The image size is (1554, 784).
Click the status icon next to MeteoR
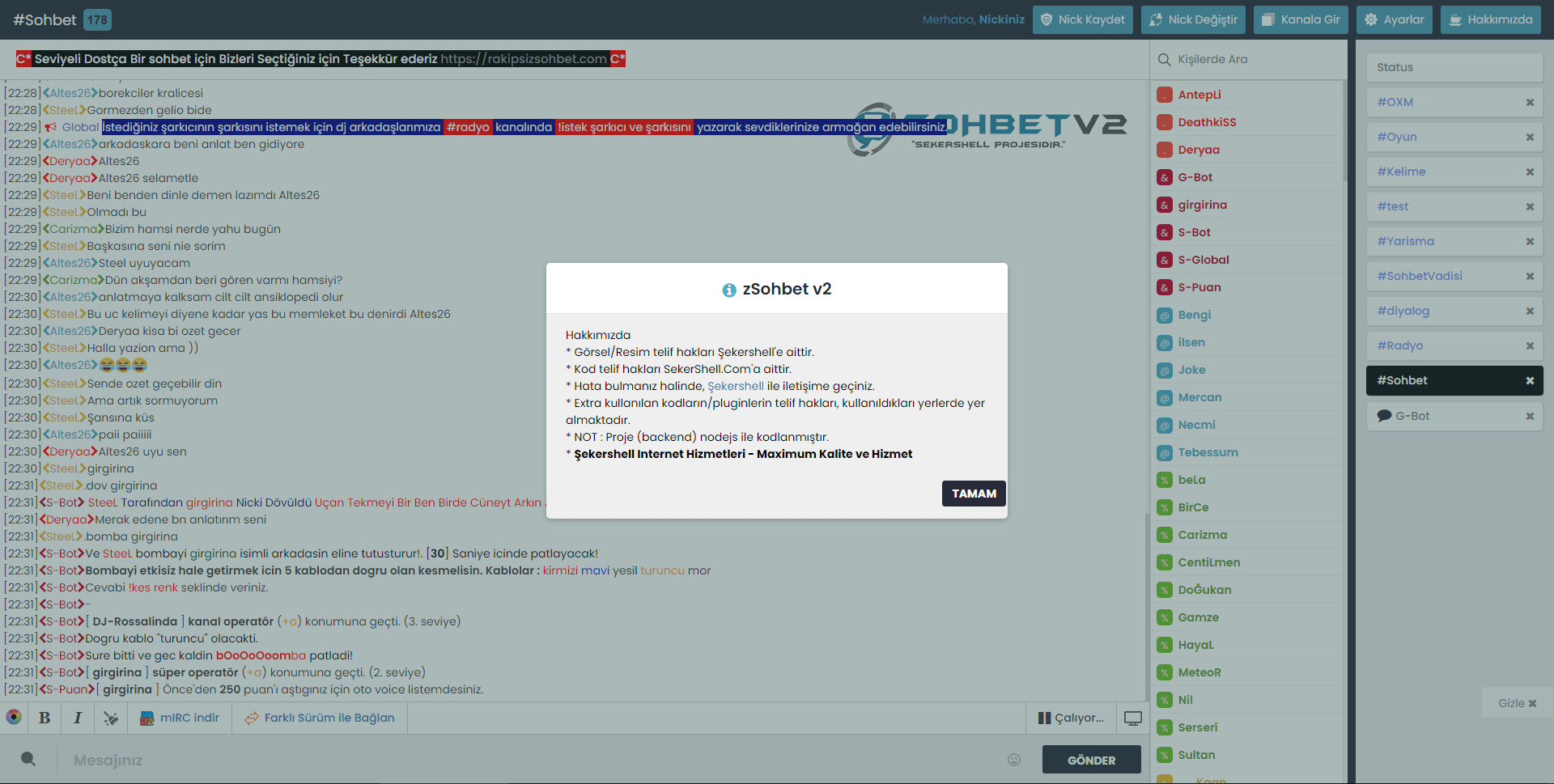[1165, 673]
